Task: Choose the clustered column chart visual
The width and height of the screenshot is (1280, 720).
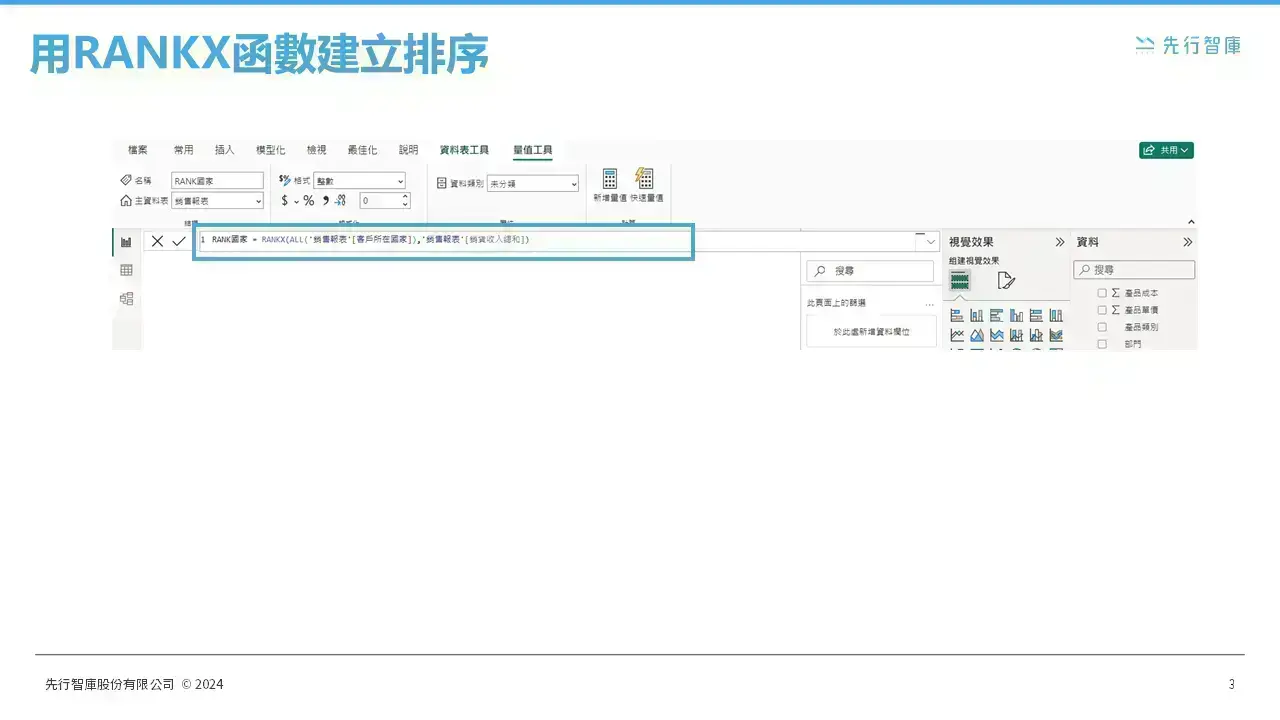Action: pos(1017,316)
